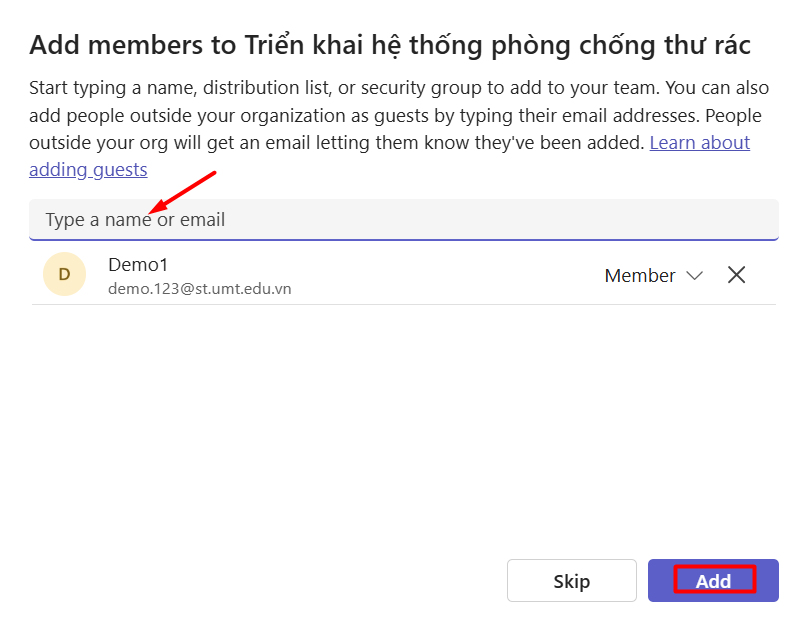Open the Learn about adding guests link
807x627 pixels.
pyautogui.click(x=699, y=143)
